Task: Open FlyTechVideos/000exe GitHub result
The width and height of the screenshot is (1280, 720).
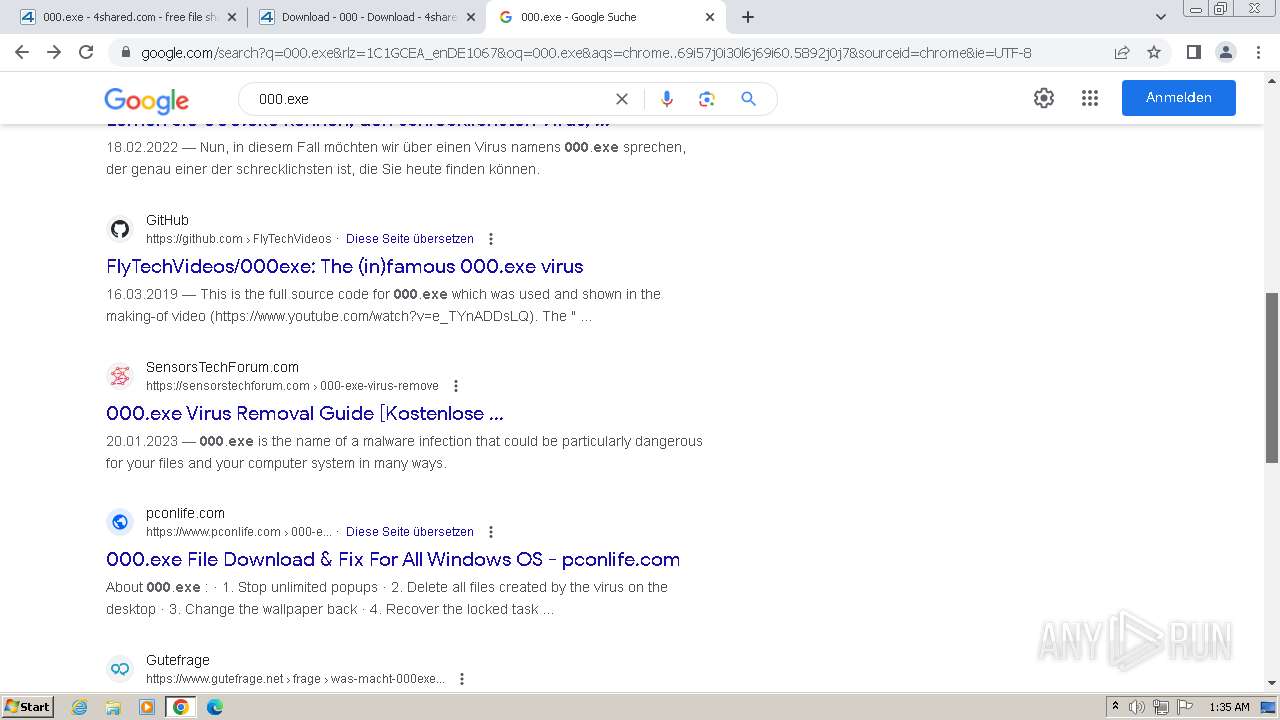Action: pyautogui.click(x=345, y=266)
